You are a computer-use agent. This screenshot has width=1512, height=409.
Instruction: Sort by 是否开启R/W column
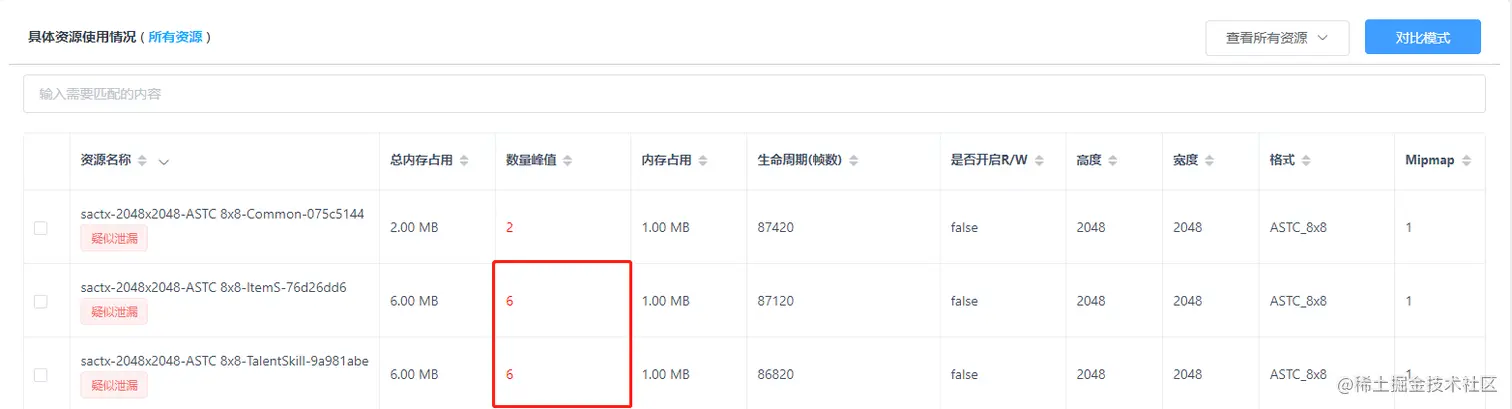1039,161
